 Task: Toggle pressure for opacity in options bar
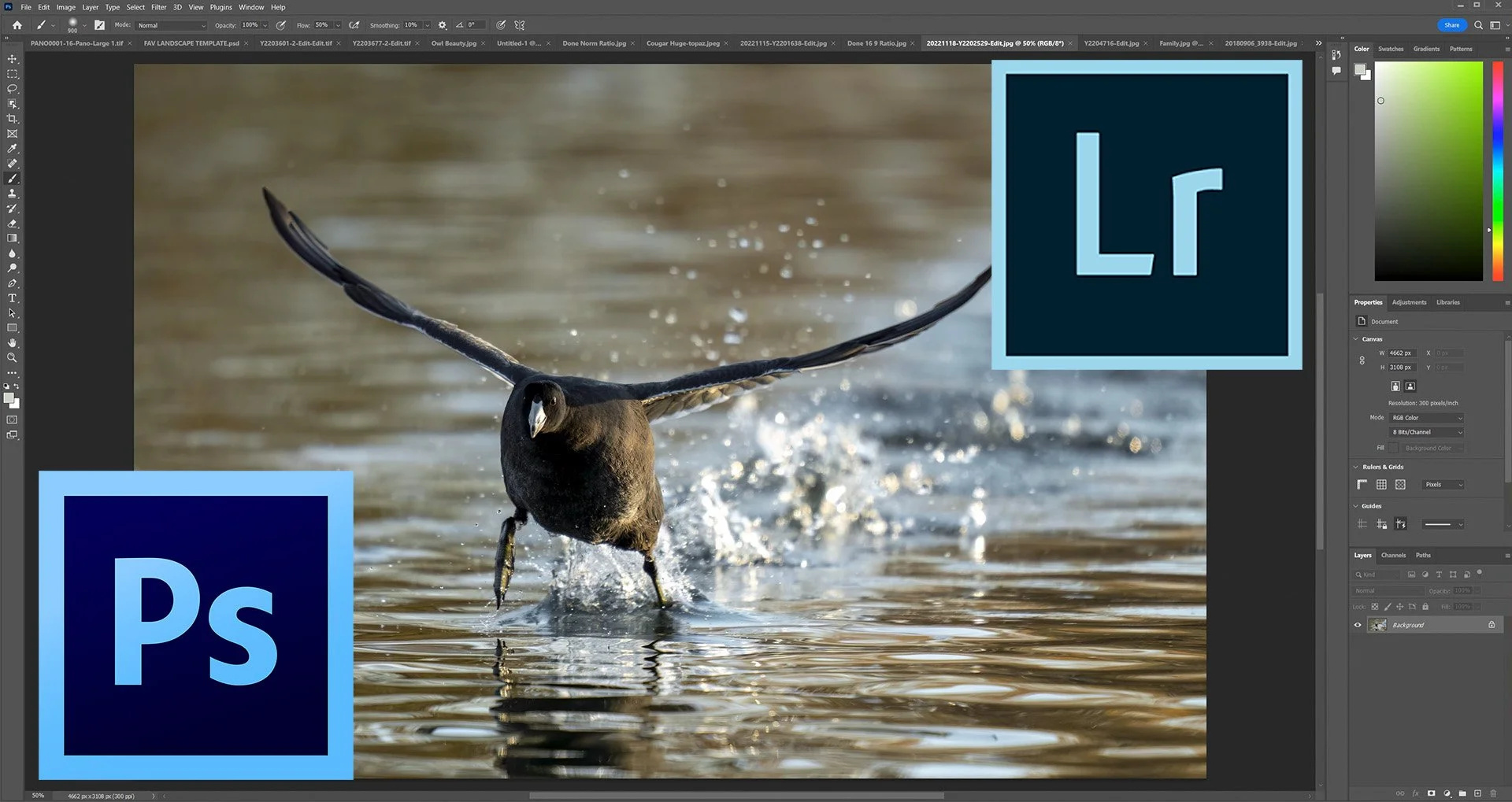(281, 25)
